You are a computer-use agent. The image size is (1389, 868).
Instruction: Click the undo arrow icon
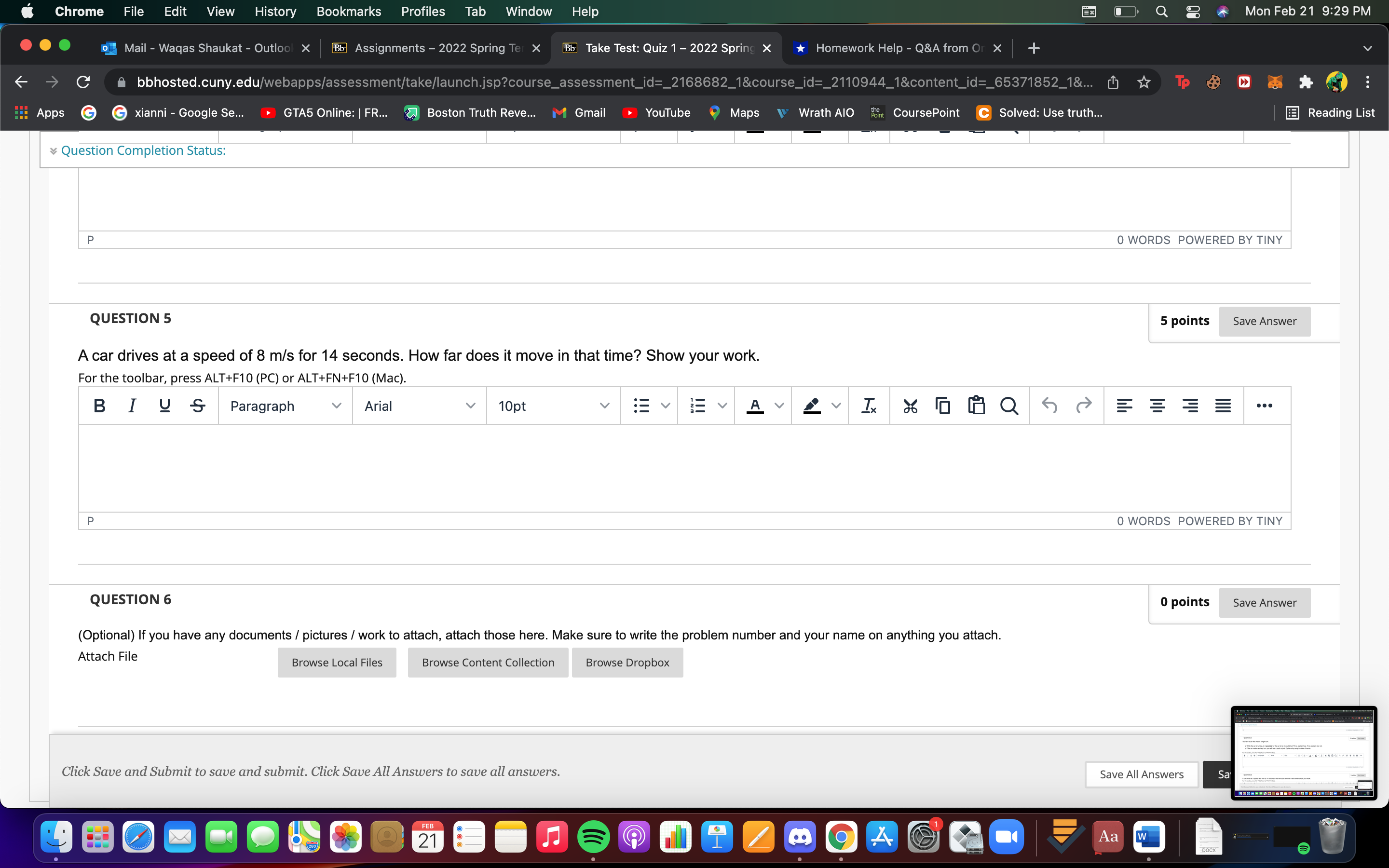click(1049, 406)
